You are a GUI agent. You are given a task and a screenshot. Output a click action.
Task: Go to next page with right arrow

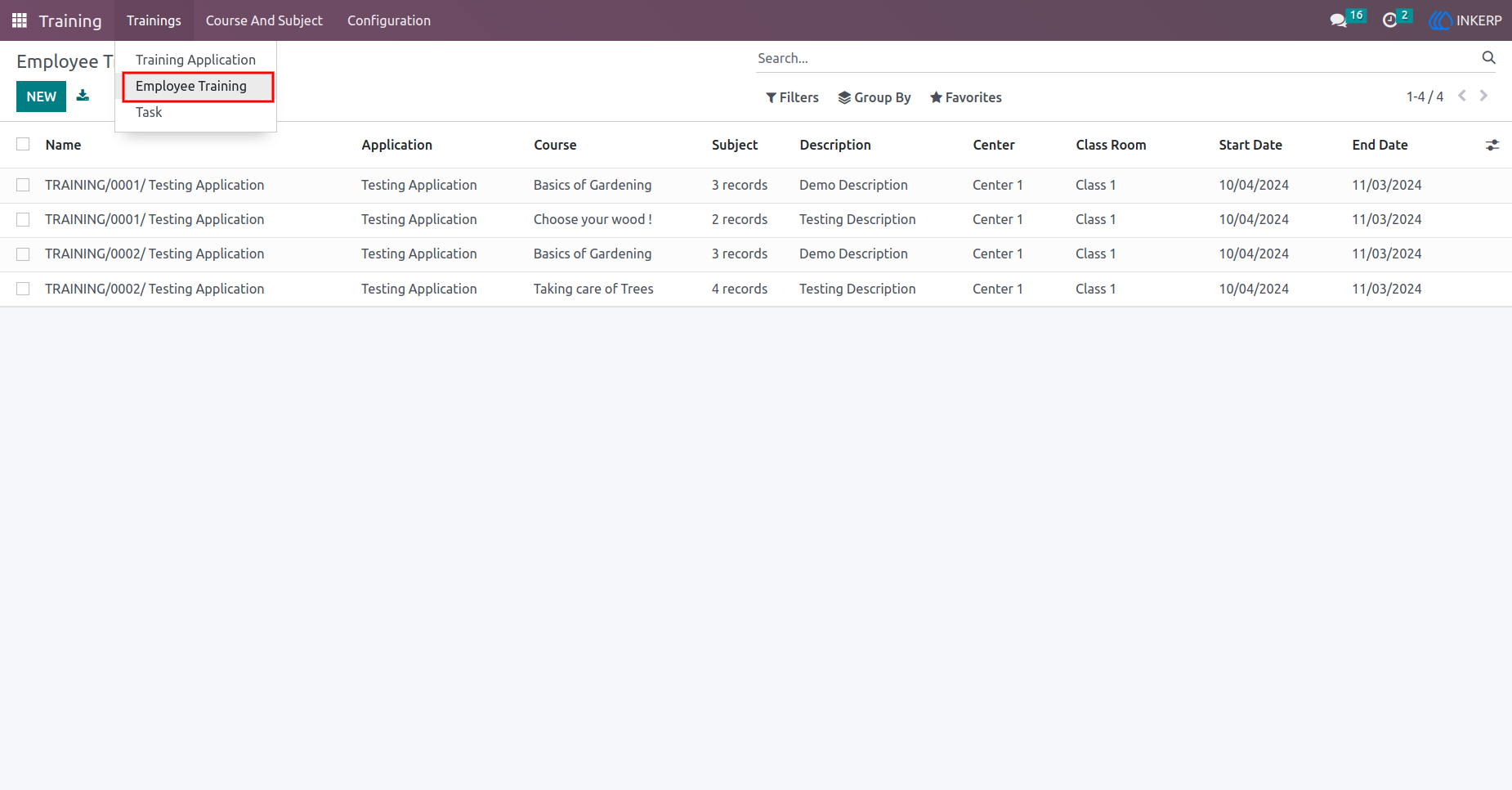point(1483,96)
